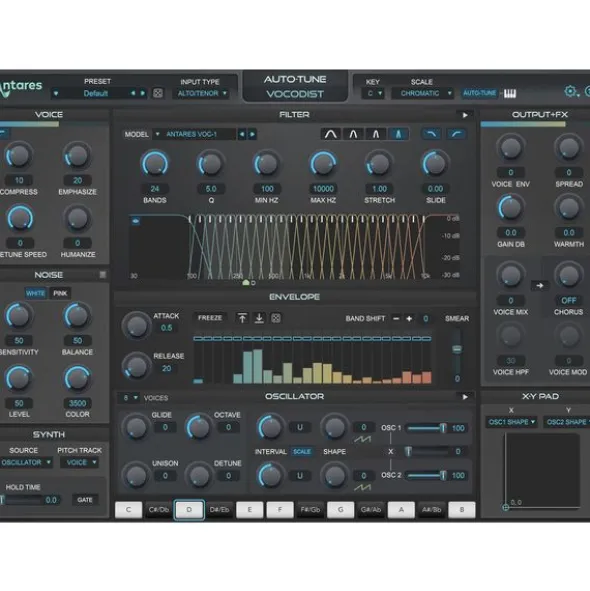590x591 pixels.
Task: Adjust the Smear vertical slider
Action: pos(457,350)
